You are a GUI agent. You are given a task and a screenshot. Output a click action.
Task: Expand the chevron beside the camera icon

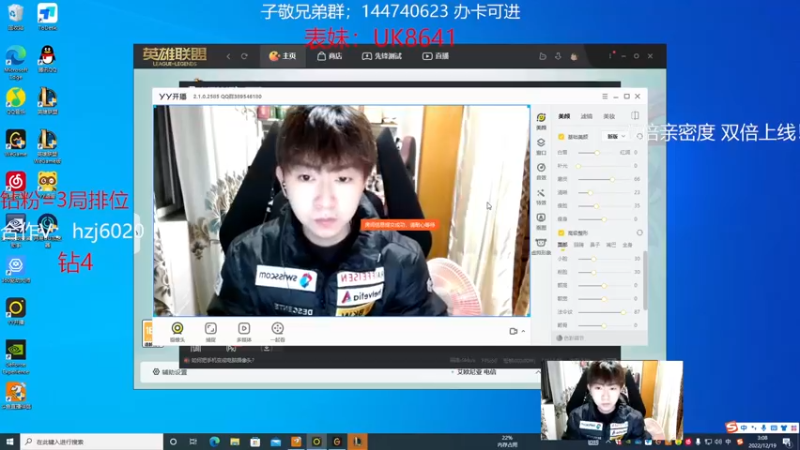point(523,331)
